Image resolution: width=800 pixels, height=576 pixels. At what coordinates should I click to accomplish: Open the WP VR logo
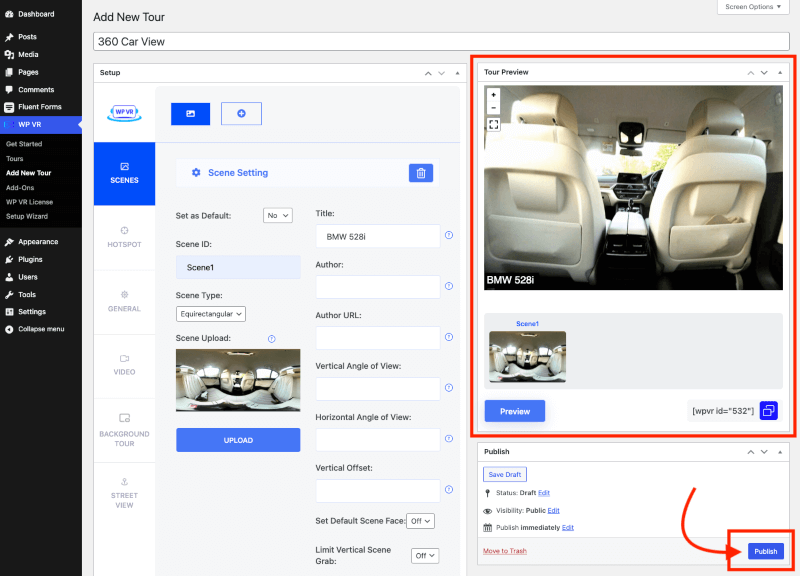[124, 112]
